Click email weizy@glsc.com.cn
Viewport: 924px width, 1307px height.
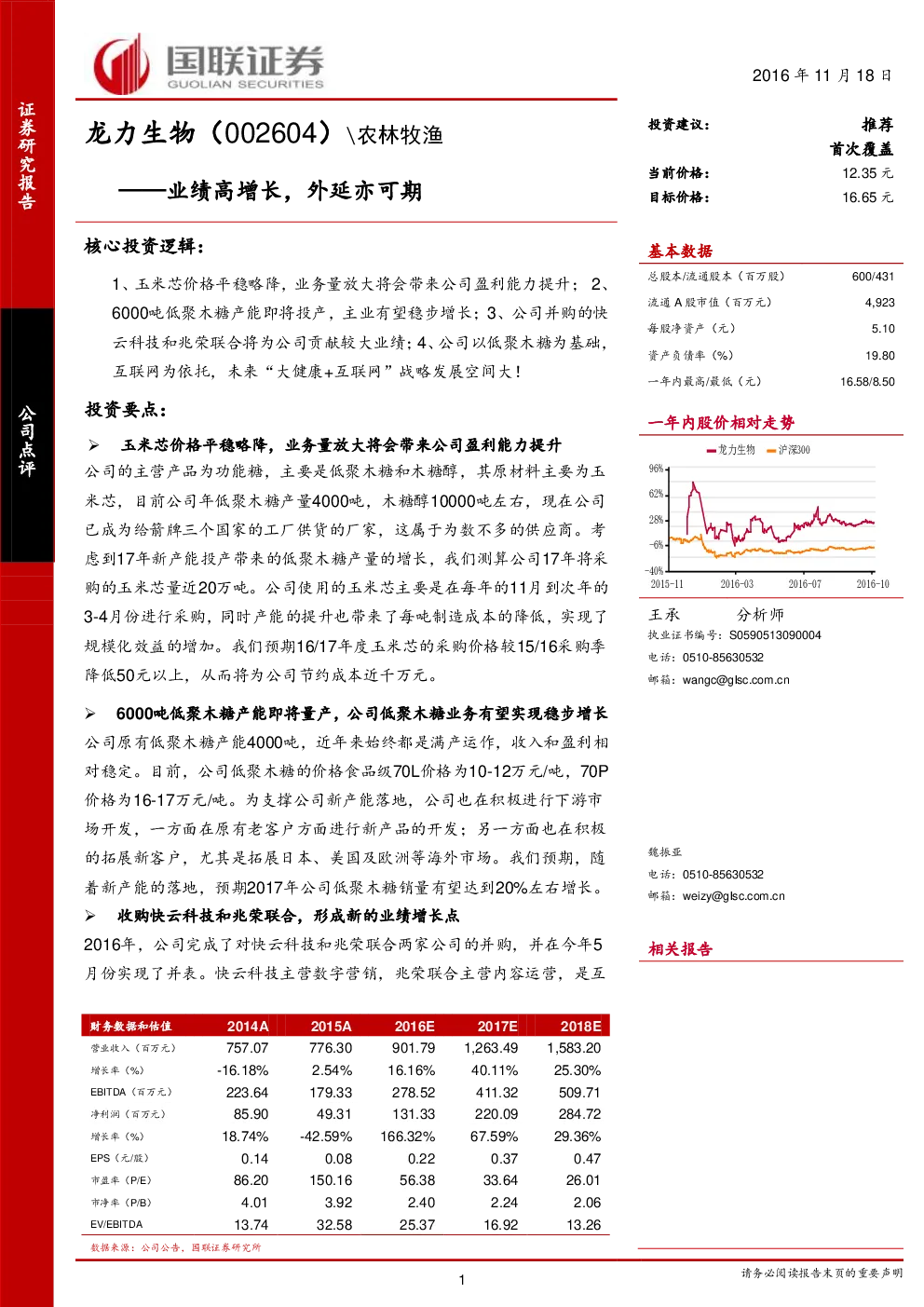(734, 896)
